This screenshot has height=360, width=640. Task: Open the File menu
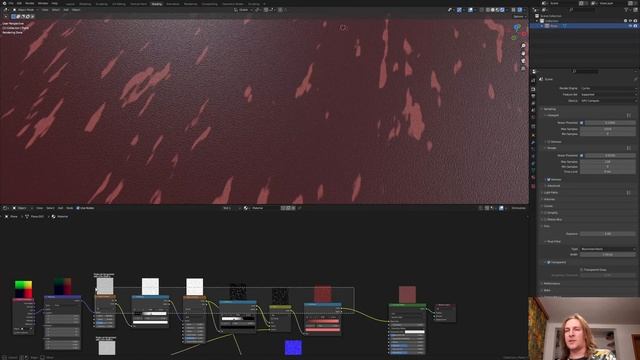[x=11, y=3]
